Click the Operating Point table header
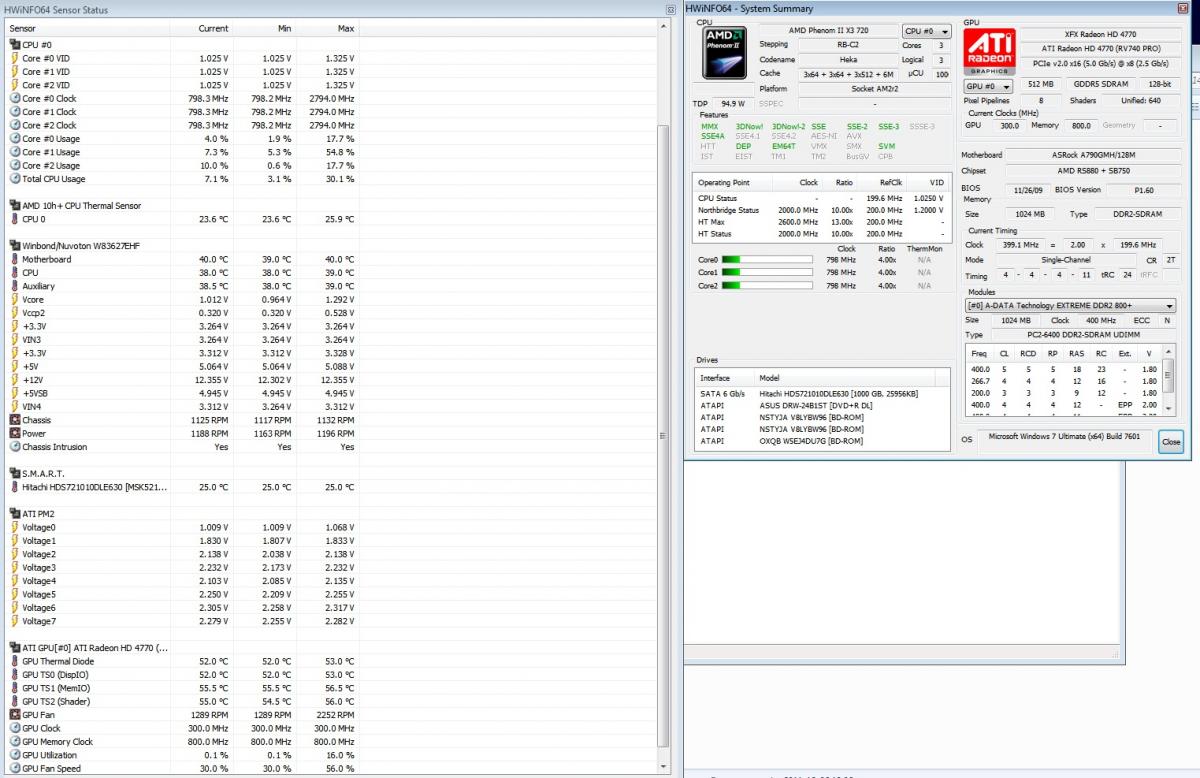The height and width of the screenshot is (778, 1200). [733, 183]
